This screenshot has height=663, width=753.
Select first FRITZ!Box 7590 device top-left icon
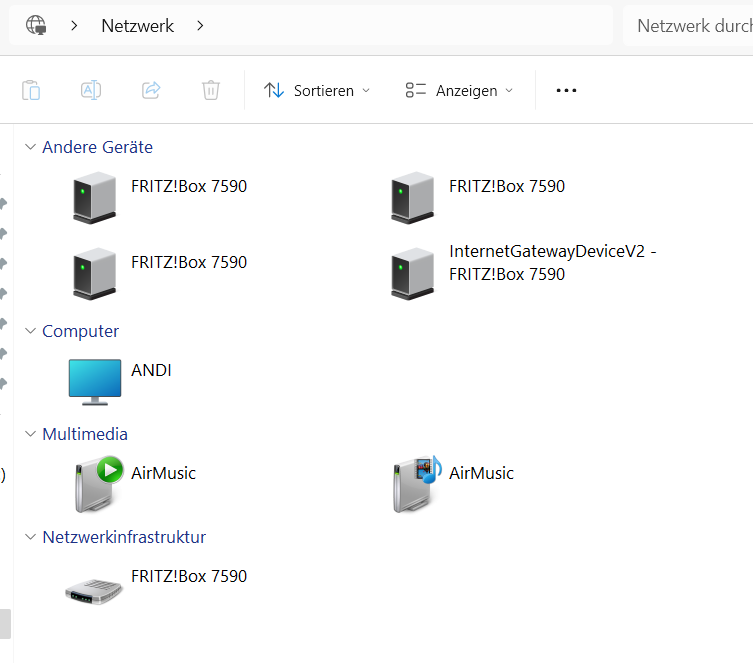click(x=95, y=197)
